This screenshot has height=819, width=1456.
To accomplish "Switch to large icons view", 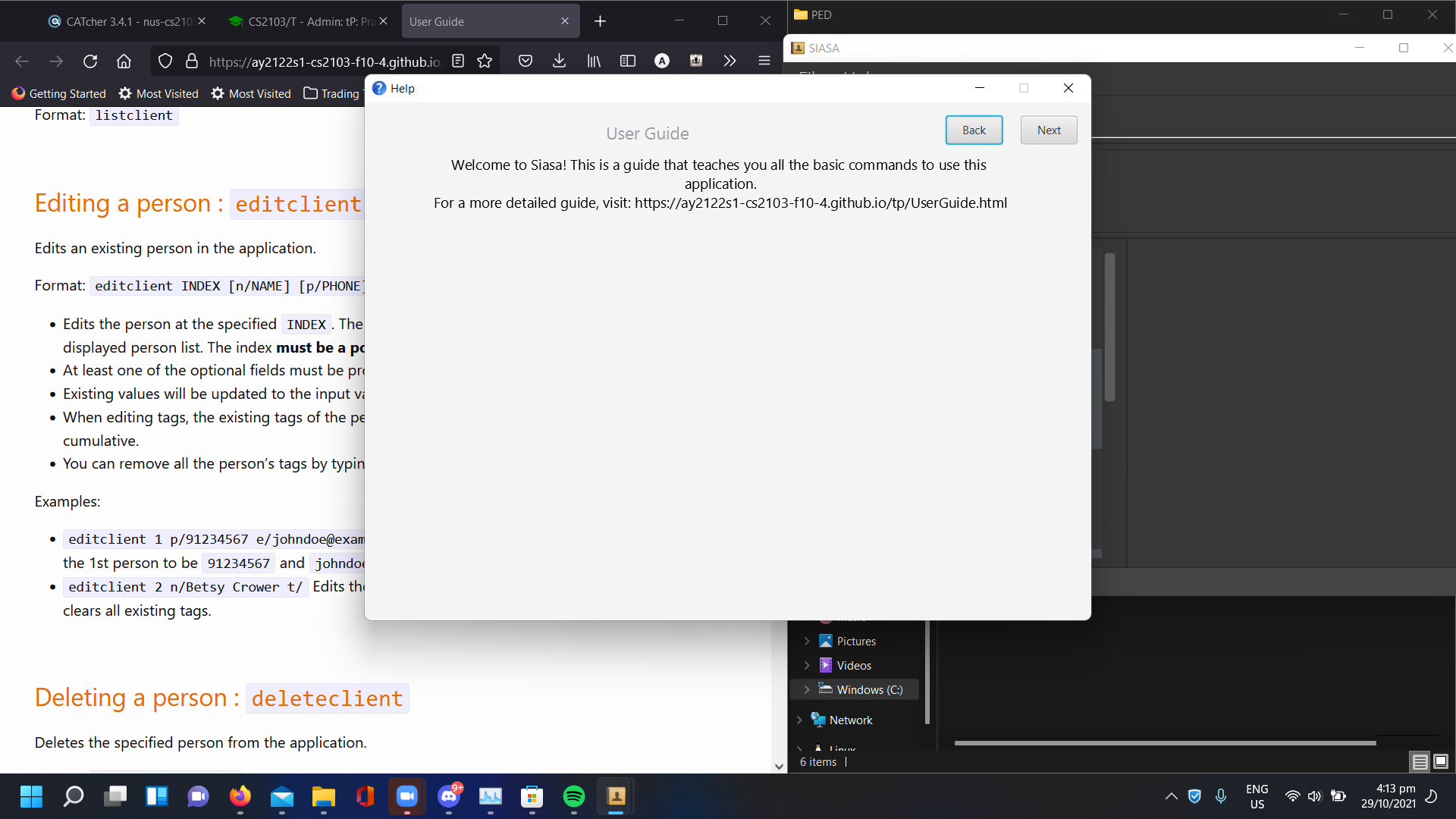I will [1441, 761].
